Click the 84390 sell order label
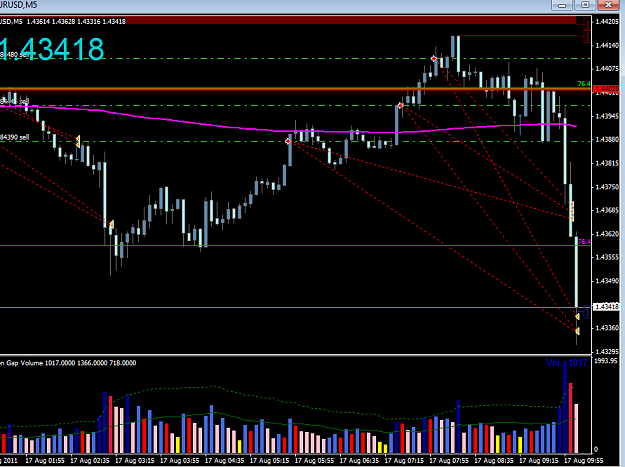This screenshot has height=467, width=625. 15,137
